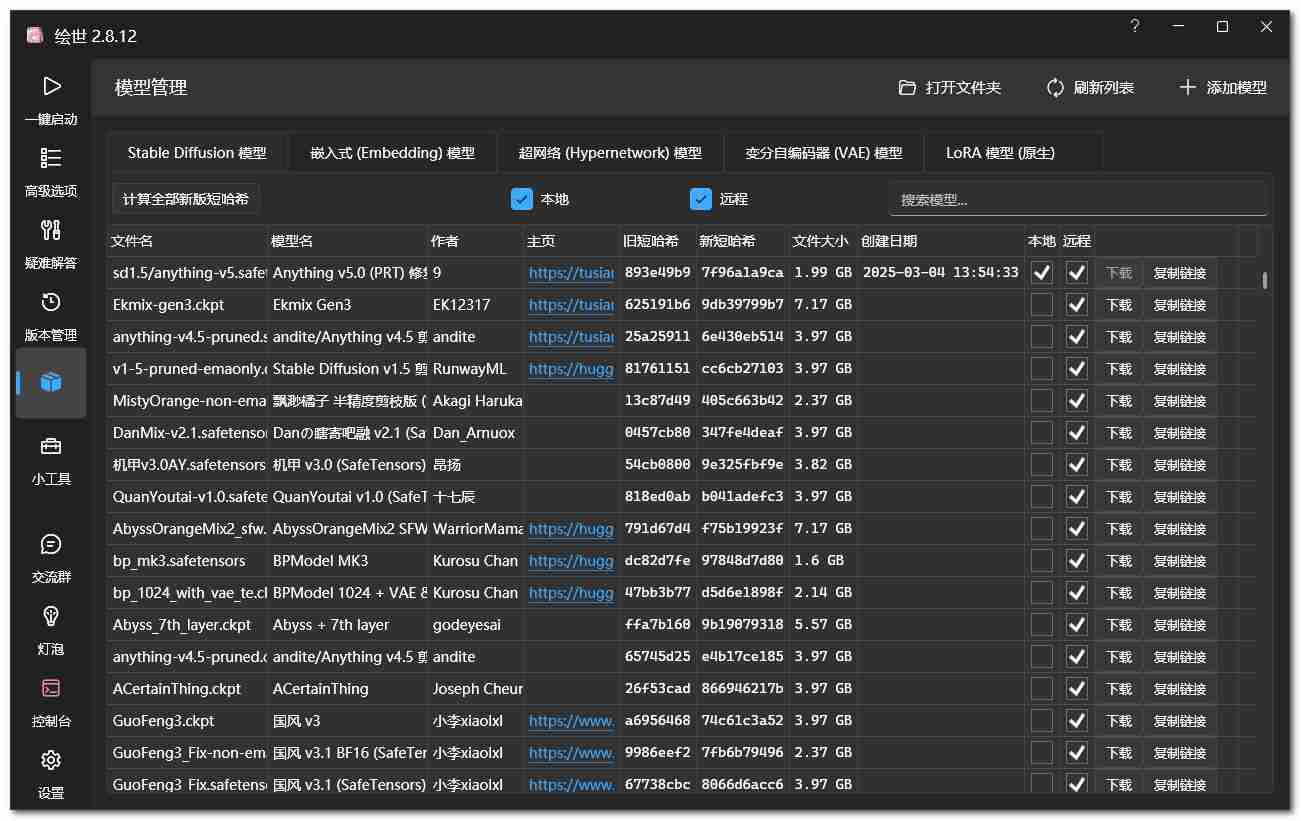This screenshot has width=1301, height=821.
Task: Uncheck the 本地 filter checkbox
Action: coord(522,199)
